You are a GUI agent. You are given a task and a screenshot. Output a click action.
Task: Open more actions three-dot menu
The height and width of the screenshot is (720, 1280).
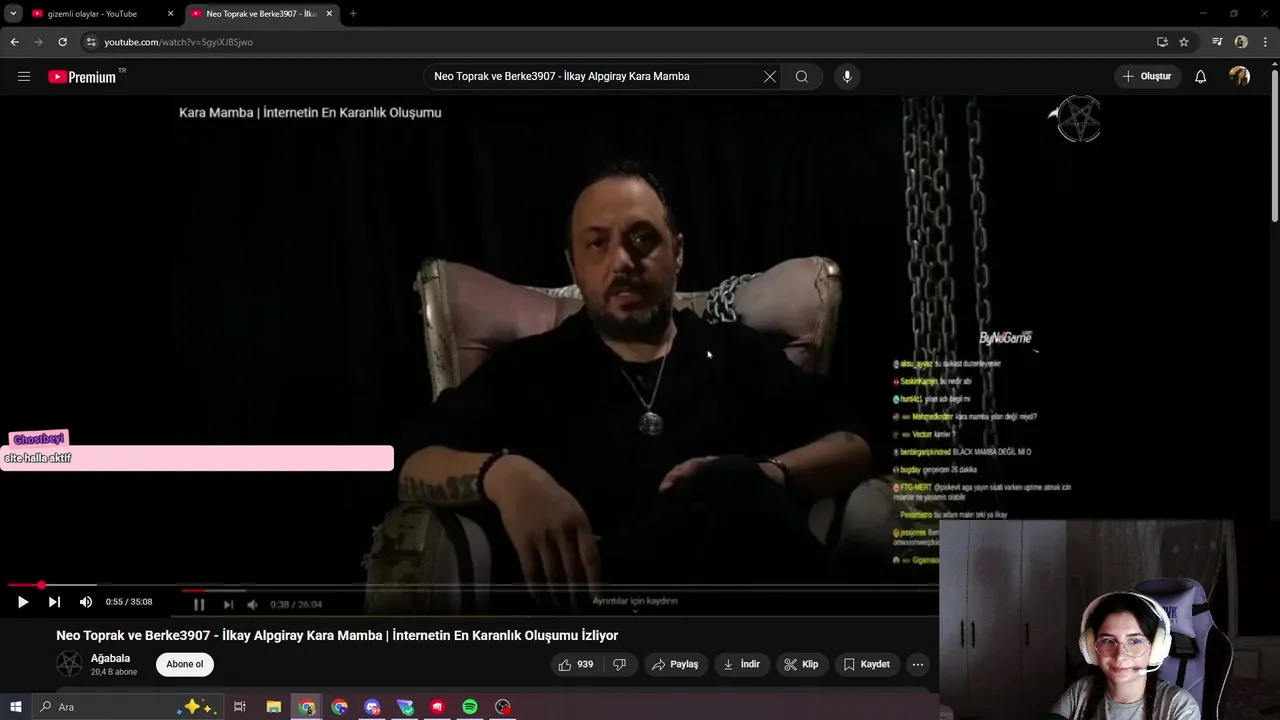click(x=918, y=664)
